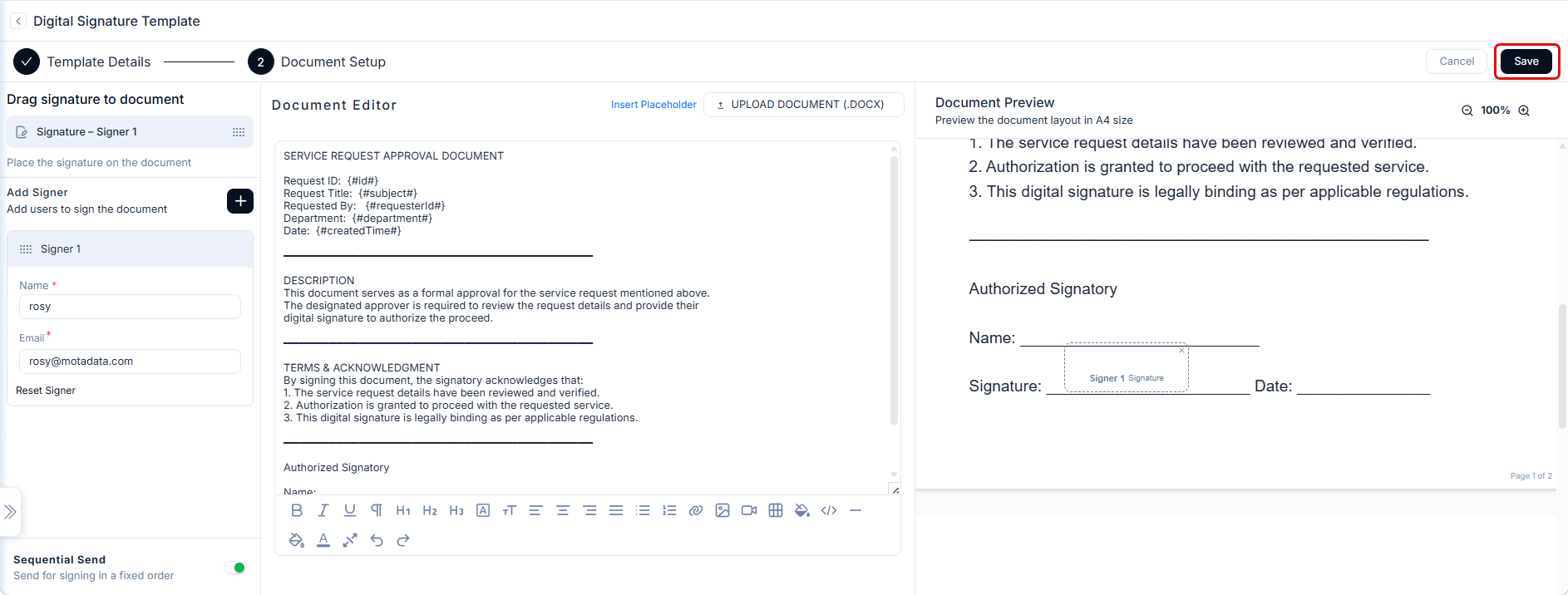
Task: Click 'TERMS & ACKNOWLEDGMENT' line in editor
Action: tap(362, 368)
